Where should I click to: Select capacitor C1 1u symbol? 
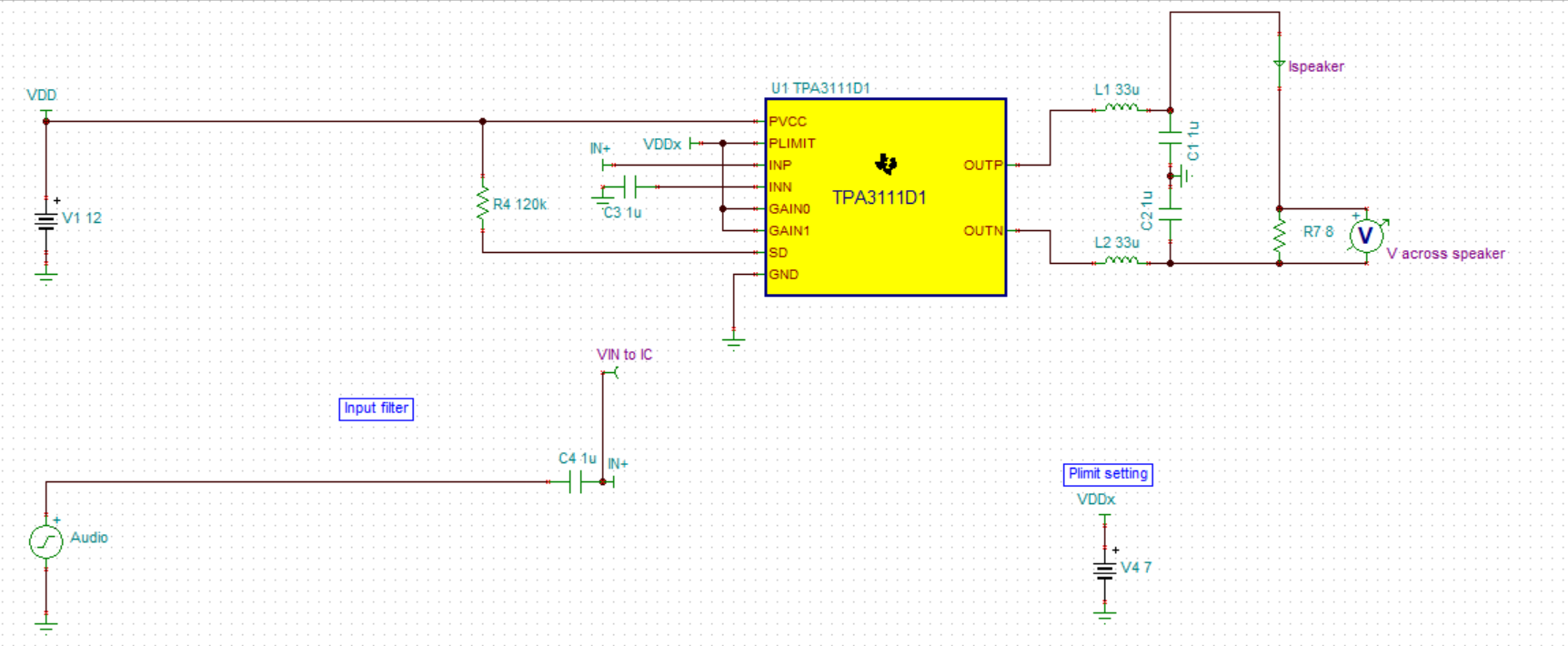[1171, 138]
